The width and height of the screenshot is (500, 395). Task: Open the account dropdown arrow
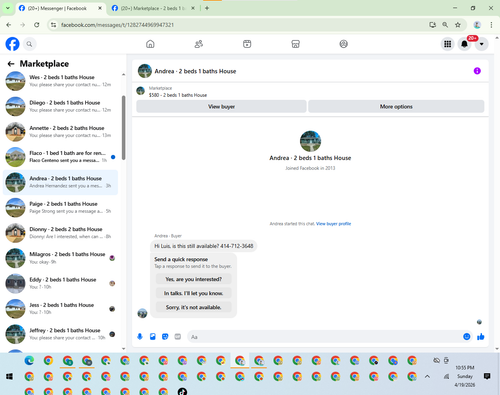tap(482, 44)
